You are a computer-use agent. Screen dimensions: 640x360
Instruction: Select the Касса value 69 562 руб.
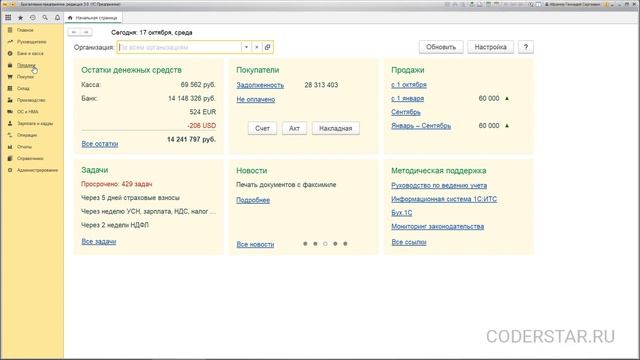(x=198, y=85)
